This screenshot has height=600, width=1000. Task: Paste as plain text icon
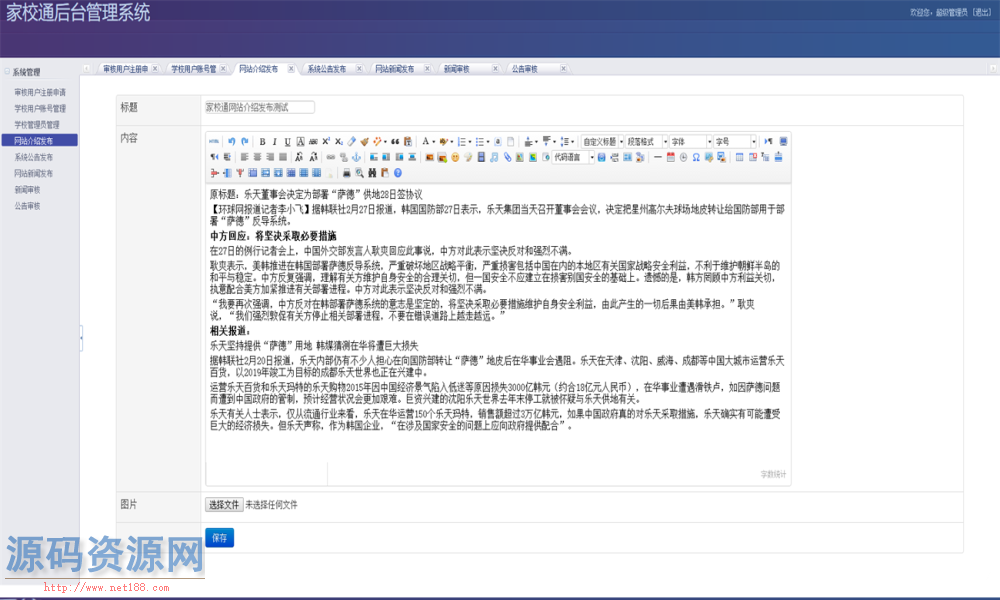[408, 142]
